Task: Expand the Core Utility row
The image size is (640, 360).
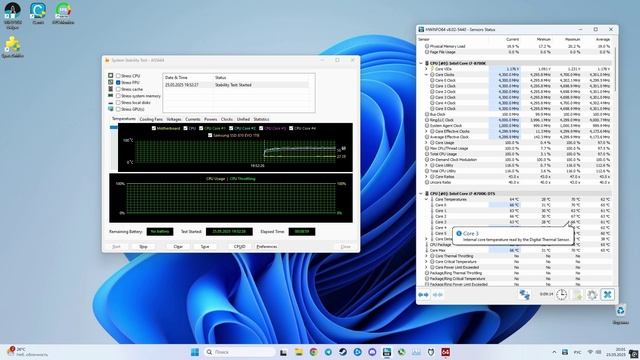Action: [427, 165]
